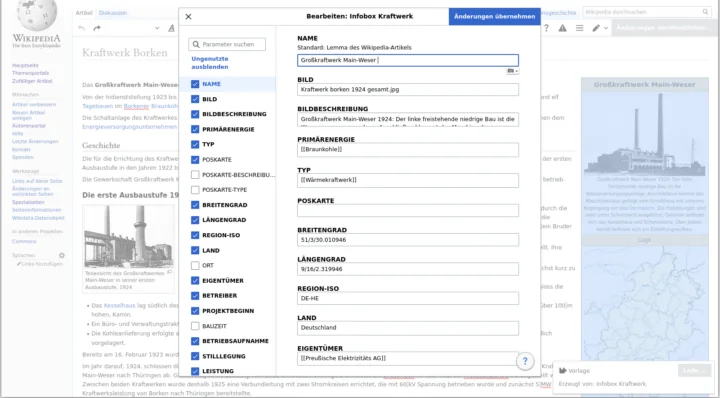Viewport: 720px width, 398px height.
Task: Click the Typ input field
Action: pyautogui.click(x=408, y=180)
